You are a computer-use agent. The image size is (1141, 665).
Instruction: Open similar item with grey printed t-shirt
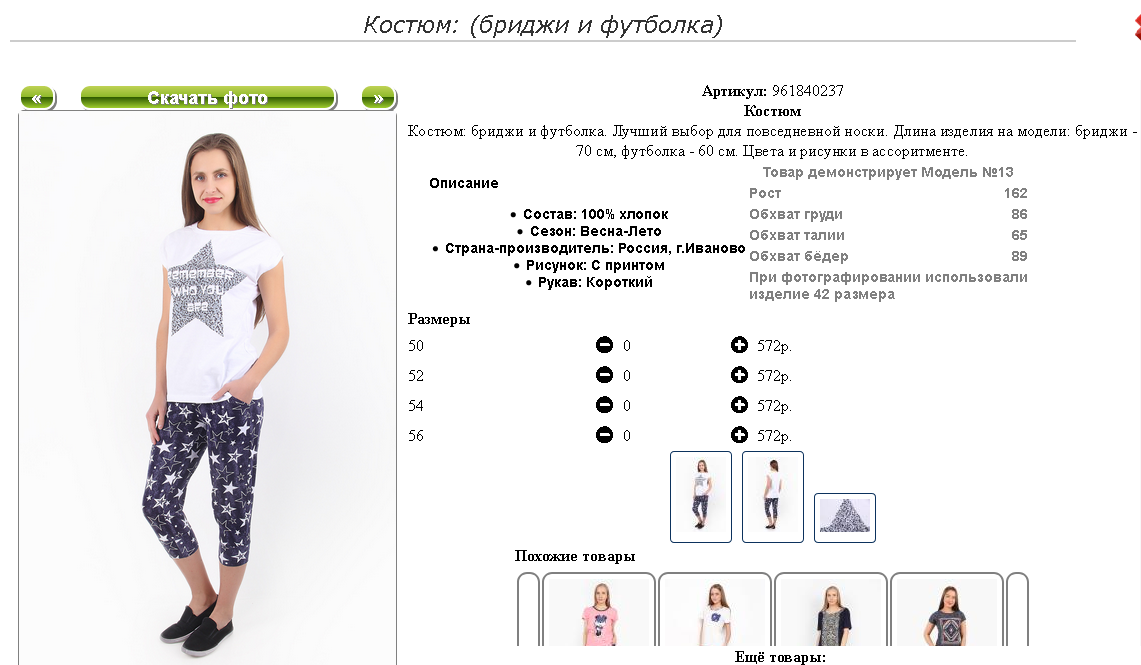pos(947,610)
